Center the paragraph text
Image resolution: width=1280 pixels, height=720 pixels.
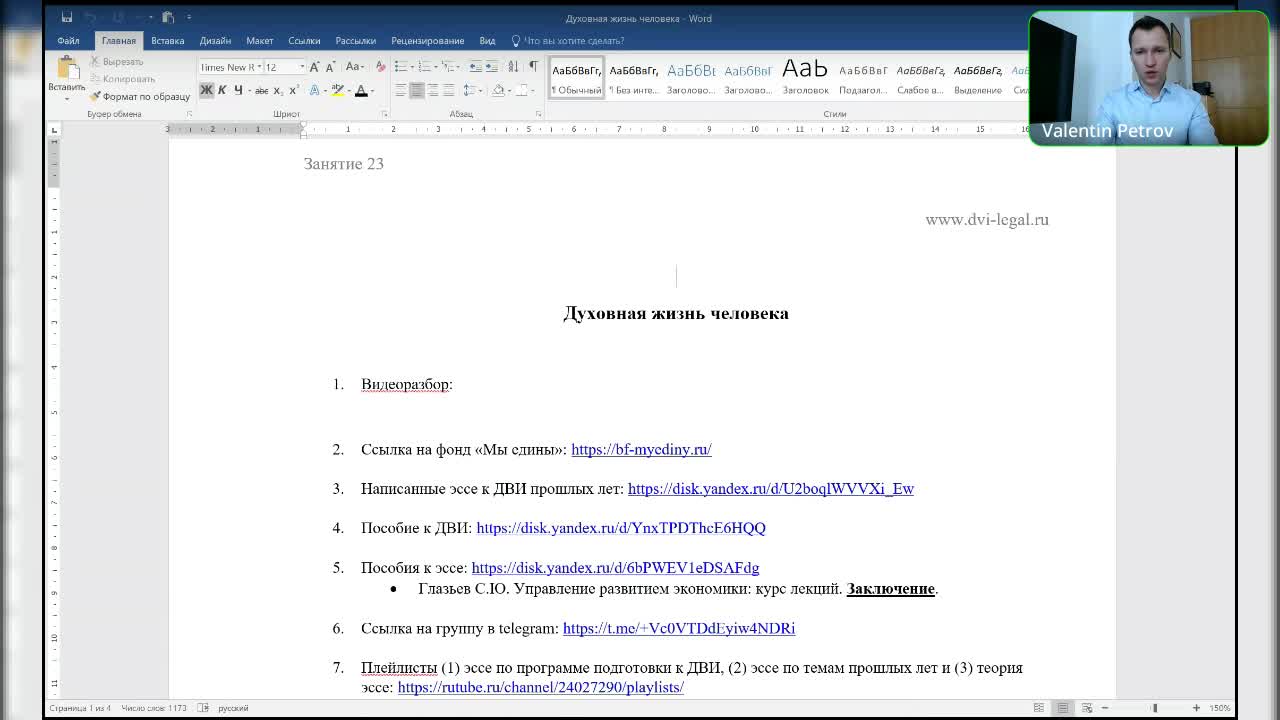[x=417, y=90]
